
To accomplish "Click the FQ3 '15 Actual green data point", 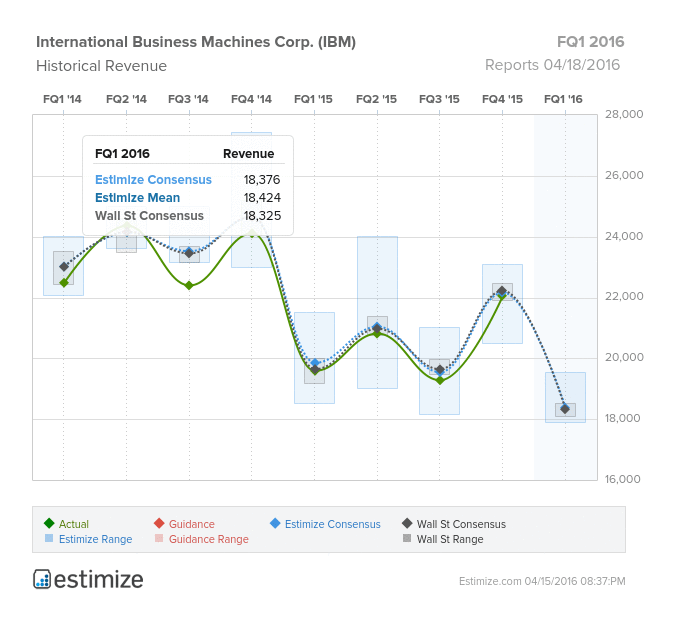I will click(x=440, y=381).
